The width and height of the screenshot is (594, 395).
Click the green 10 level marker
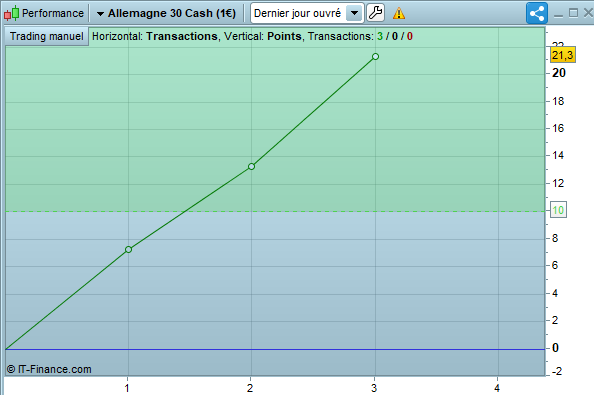coord(558,210)
